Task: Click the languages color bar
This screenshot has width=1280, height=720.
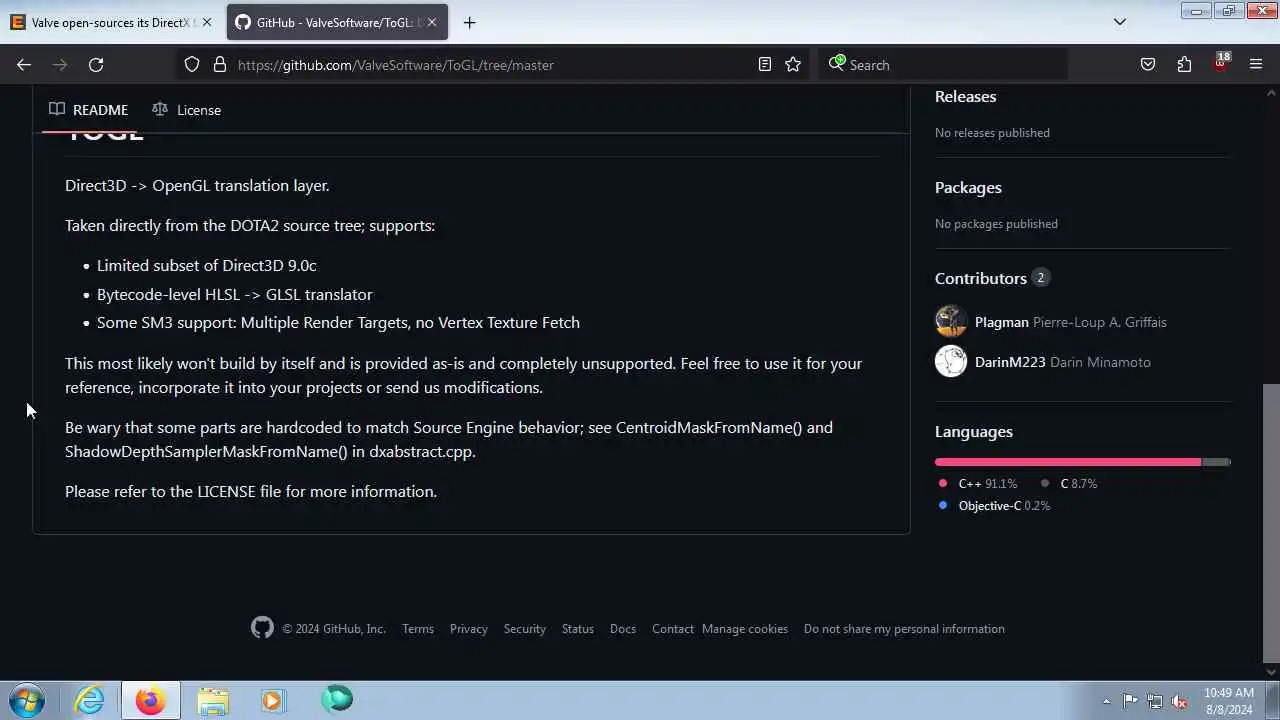Action: click(1082, 462)
